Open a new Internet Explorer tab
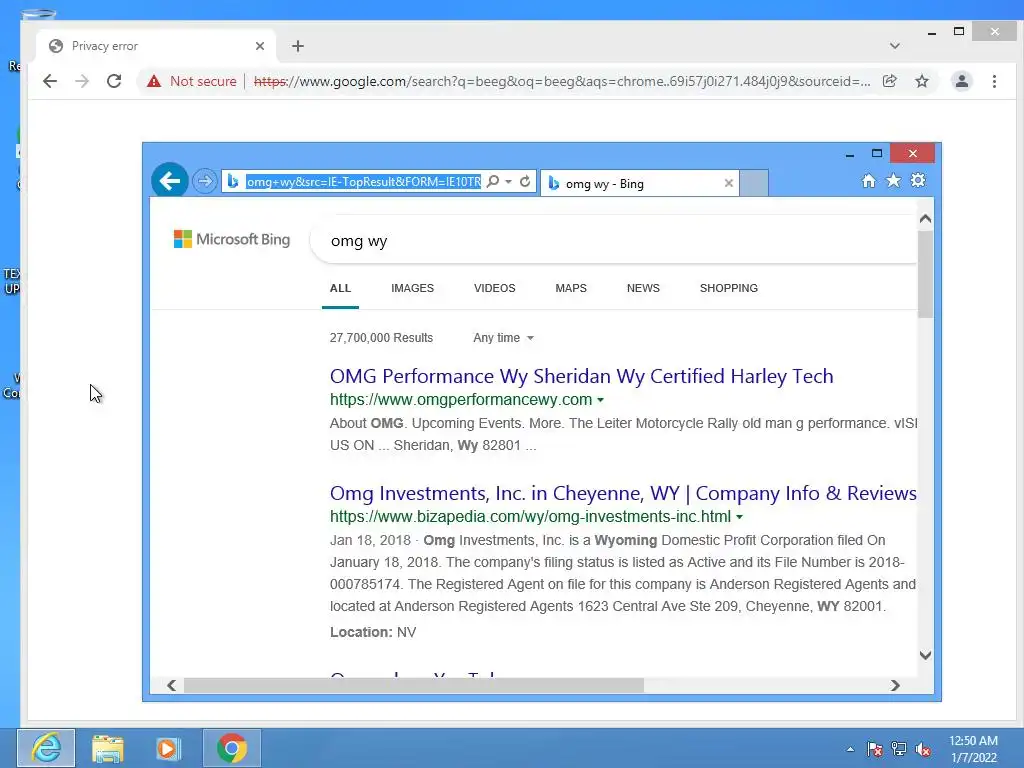 point(754,183)
